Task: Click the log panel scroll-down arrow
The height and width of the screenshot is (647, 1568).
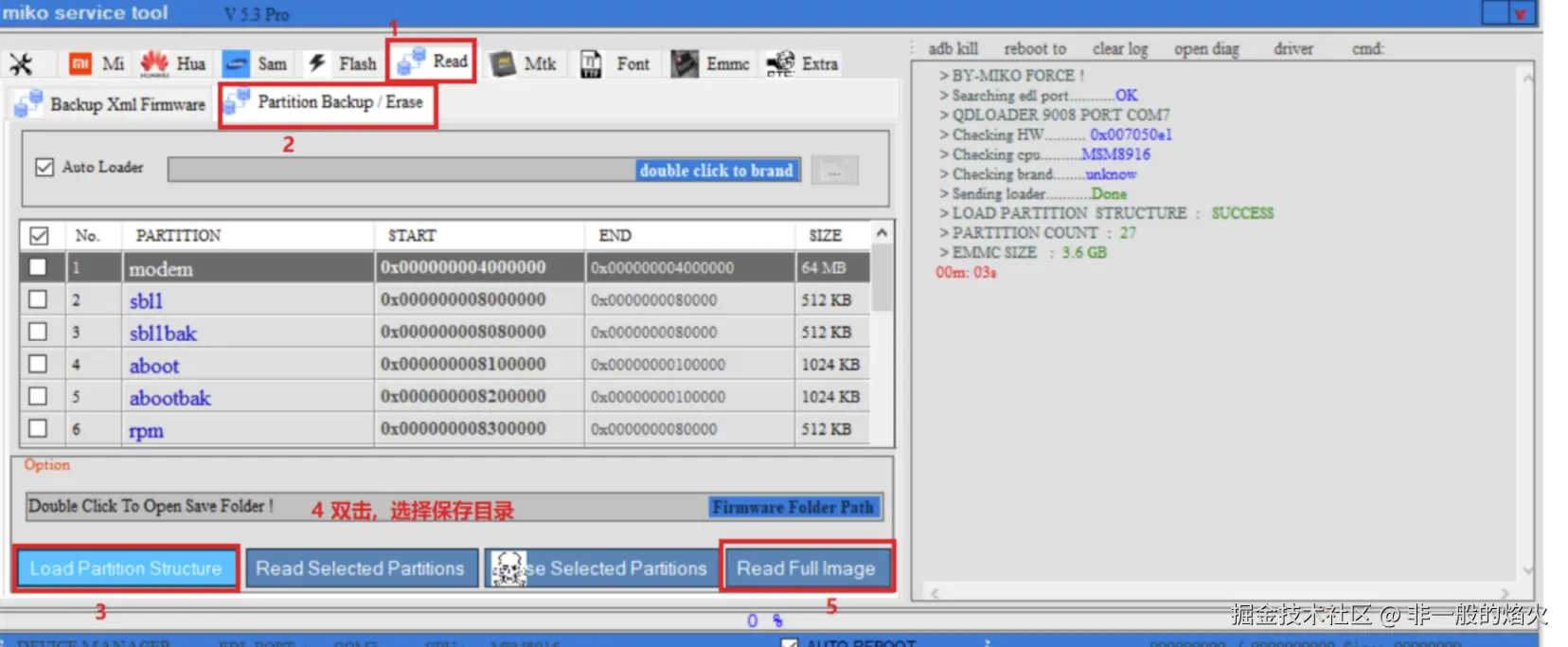Action: tap(1526, 570)
